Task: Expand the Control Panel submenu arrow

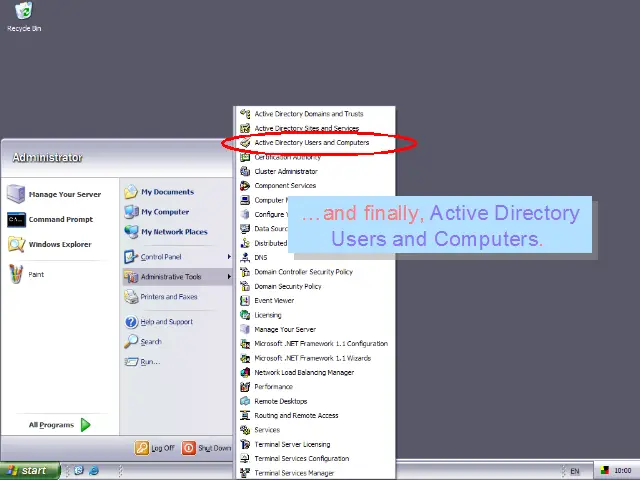Action: 229,257
